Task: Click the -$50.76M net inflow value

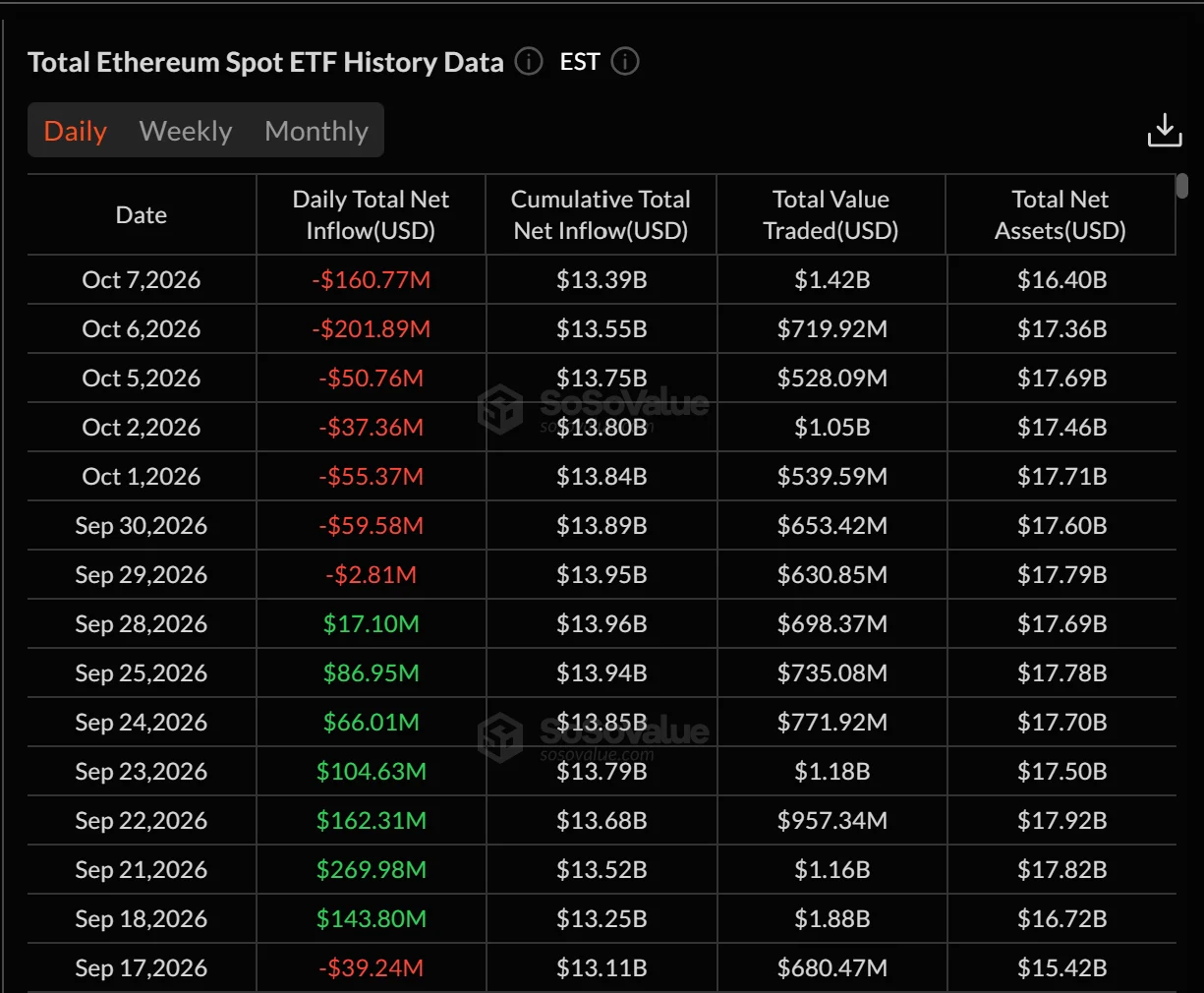Action: pos(372,379)
